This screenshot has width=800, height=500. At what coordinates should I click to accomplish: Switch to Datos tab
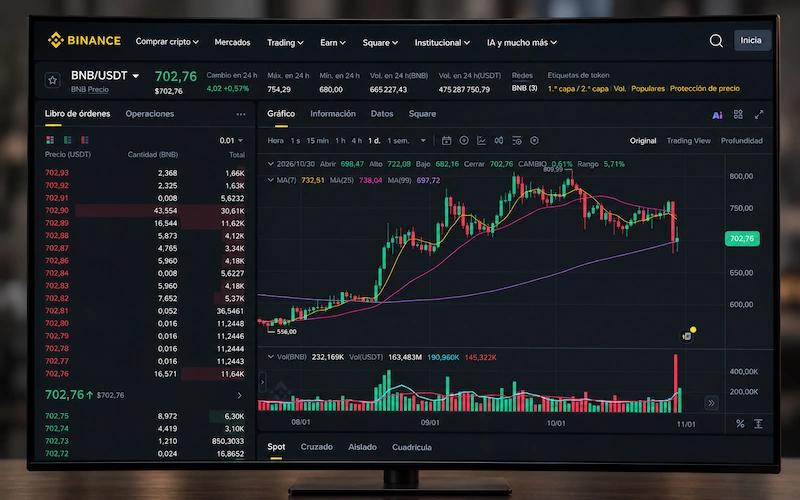[x=382, y=114]
